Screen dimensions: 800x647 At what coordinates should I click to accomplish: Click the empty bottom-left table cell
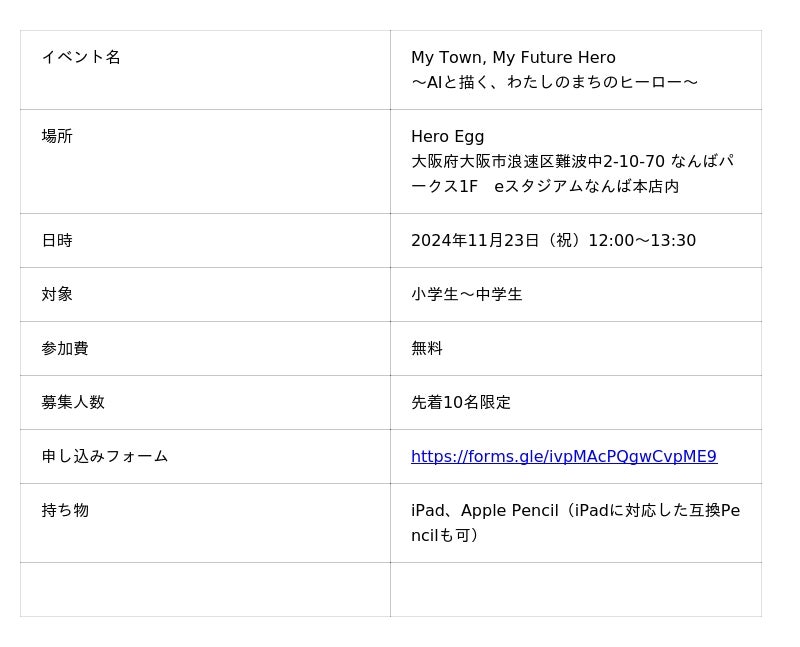[205, 589]
